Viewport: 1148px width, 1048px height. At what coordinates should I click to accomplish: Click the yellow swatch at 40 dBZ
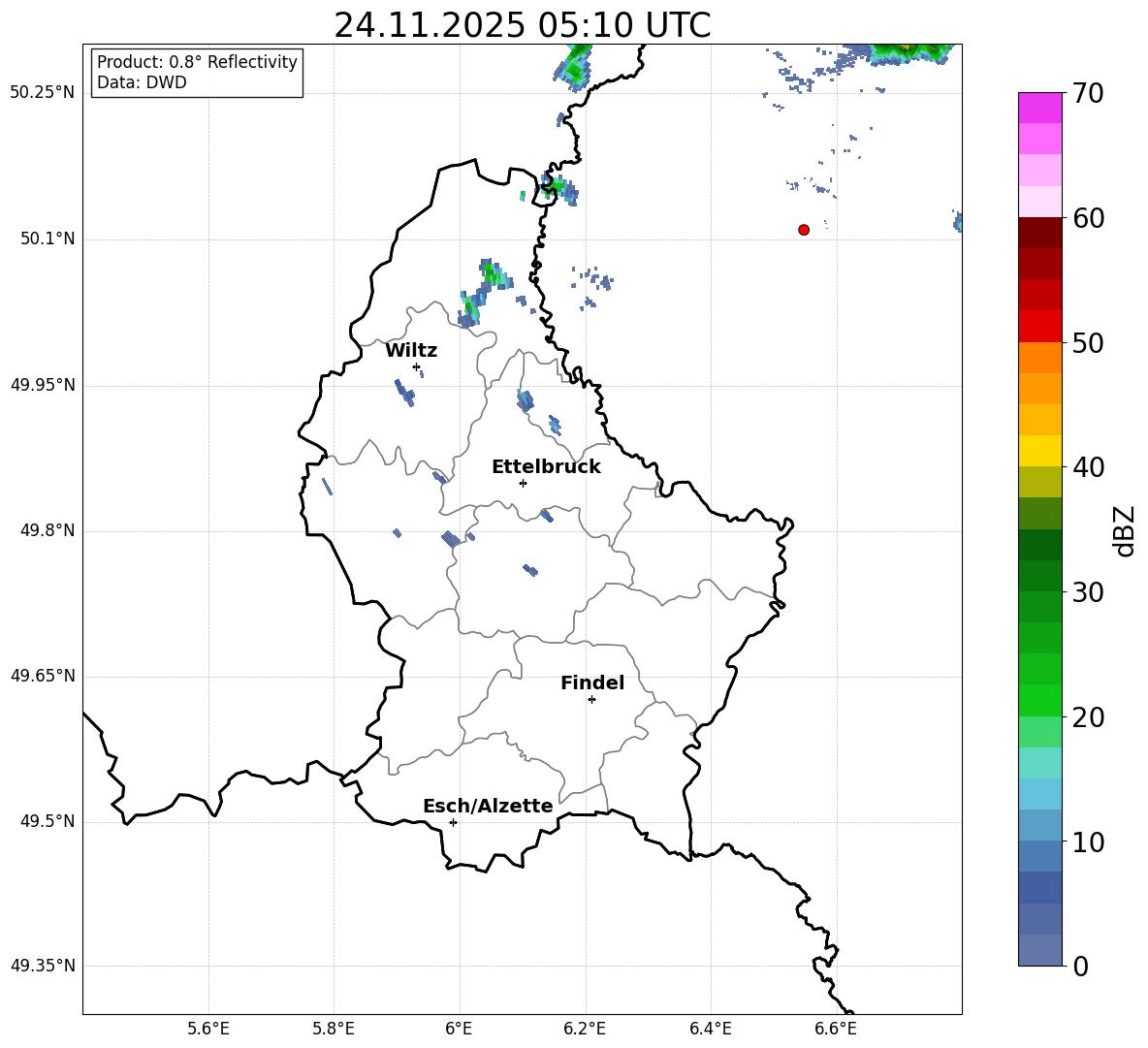(x=1039, y=451)
